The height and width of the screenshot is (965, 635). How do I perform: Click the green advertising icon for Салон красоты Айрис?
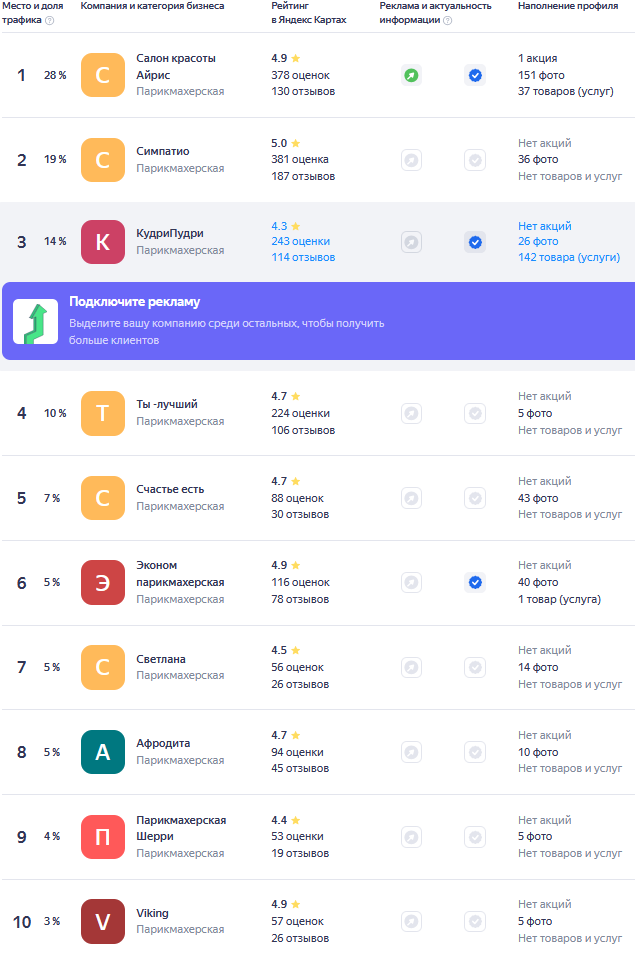(x=411, y=75)
